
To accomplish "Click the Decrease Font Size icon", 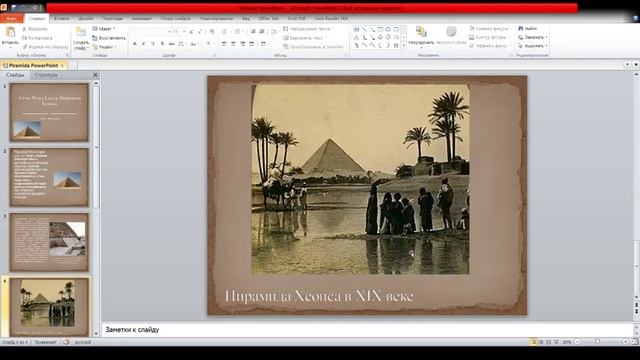I will 200,31.
